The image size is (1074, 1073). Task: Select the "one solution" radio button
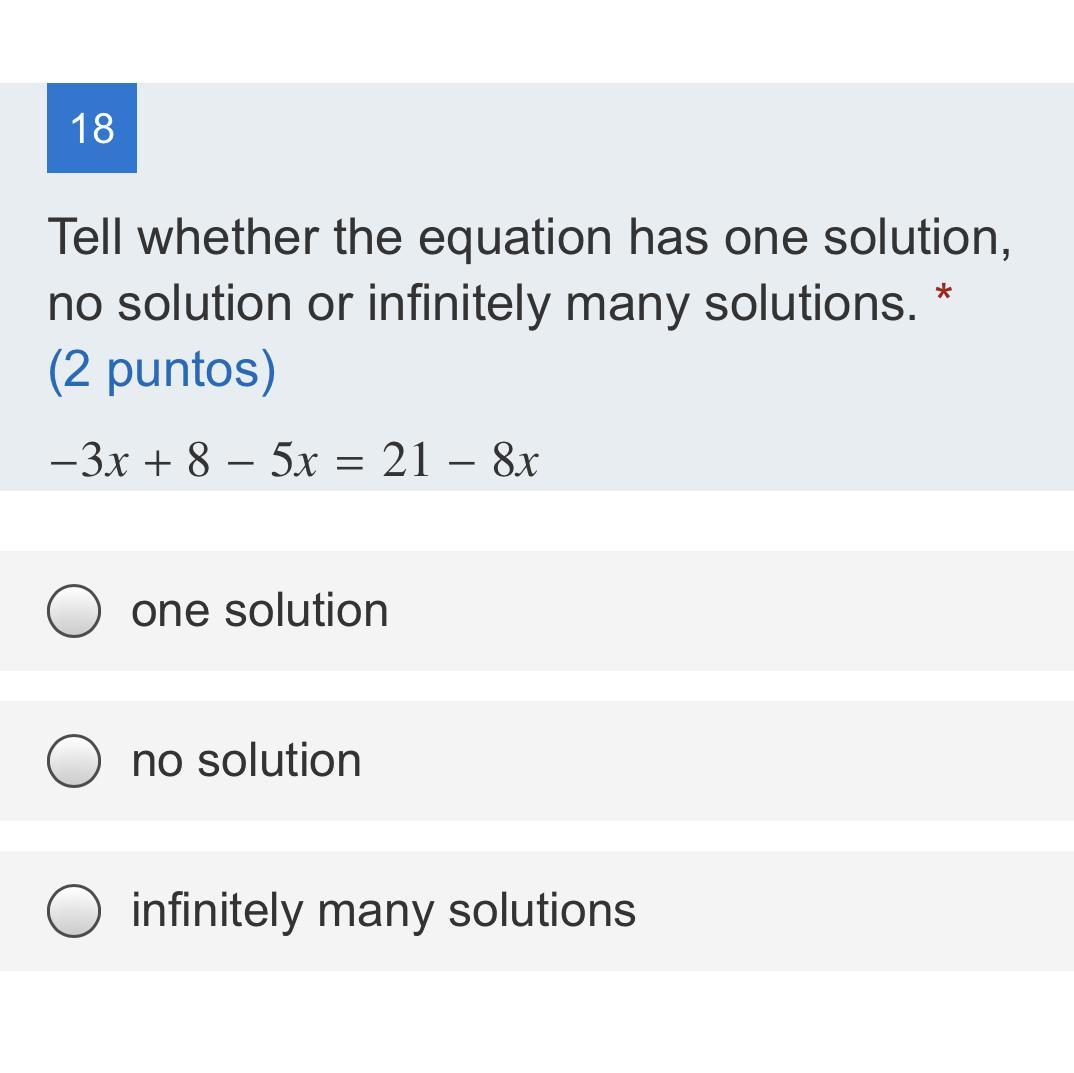[x=74, y=610]
